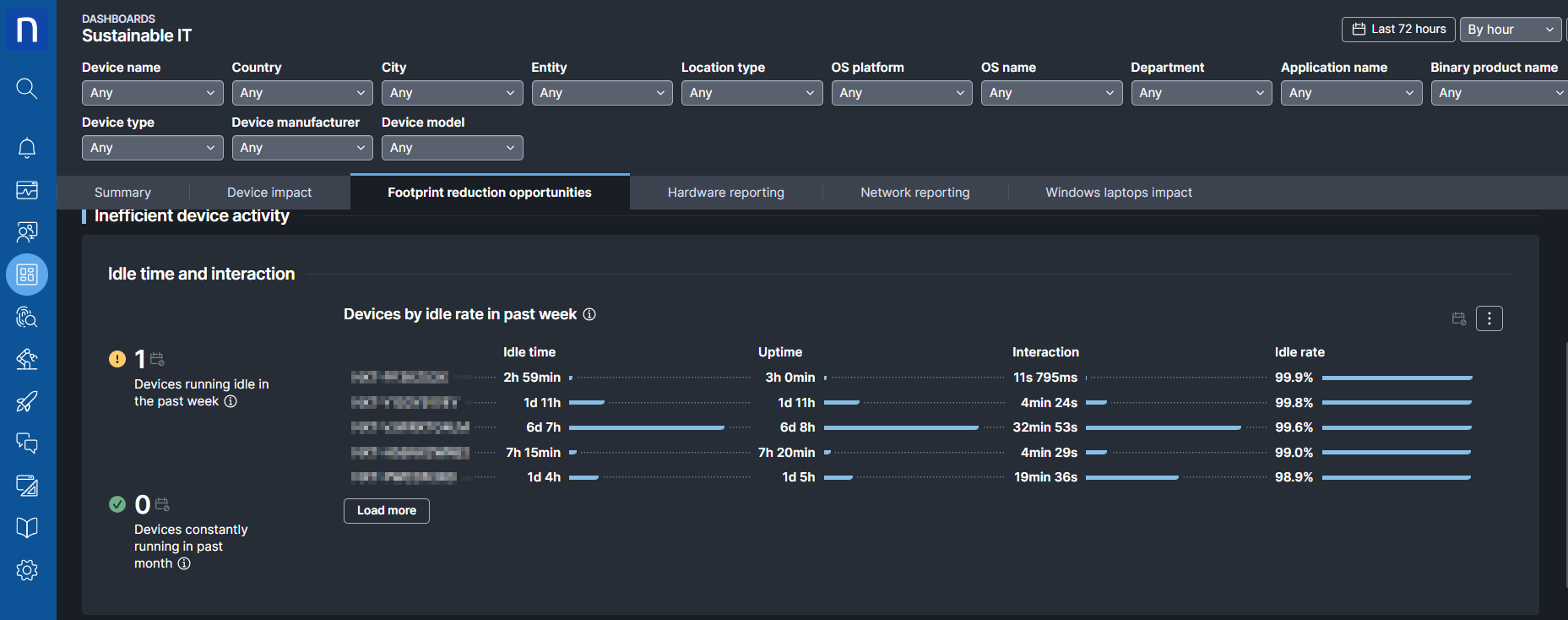Change the By hour granularity dropdown
Image resolution: width=1568 pixels, height=620 pixels.
(1510, 30)
